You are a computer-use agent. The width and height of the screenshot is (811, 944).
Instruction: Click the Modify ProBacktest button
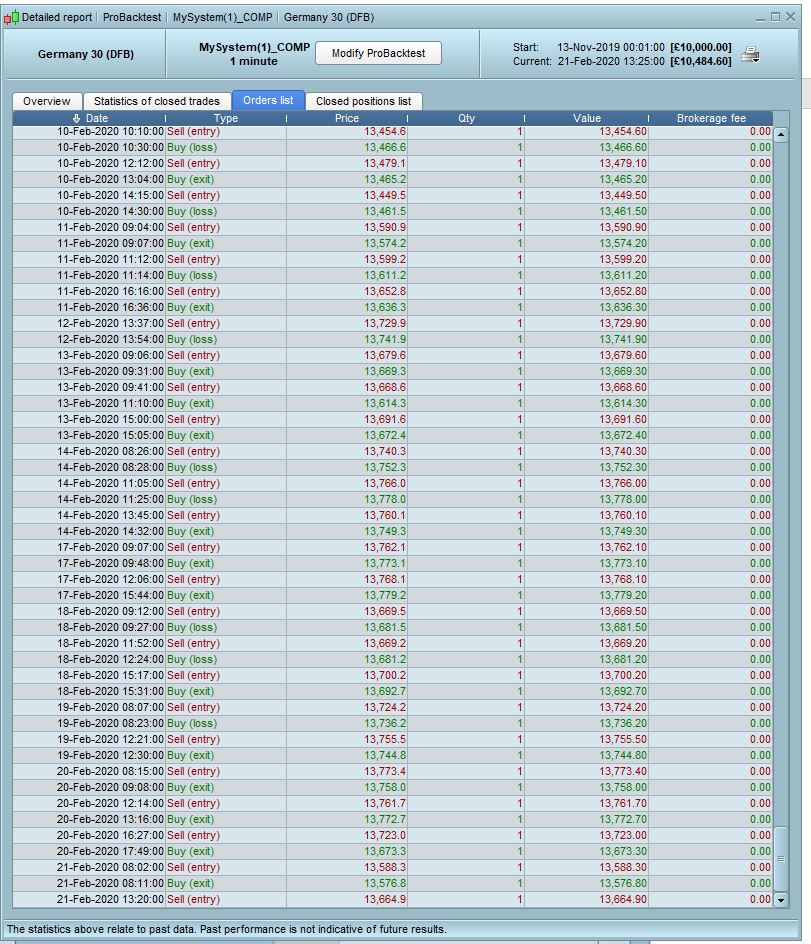pos(378,53)
